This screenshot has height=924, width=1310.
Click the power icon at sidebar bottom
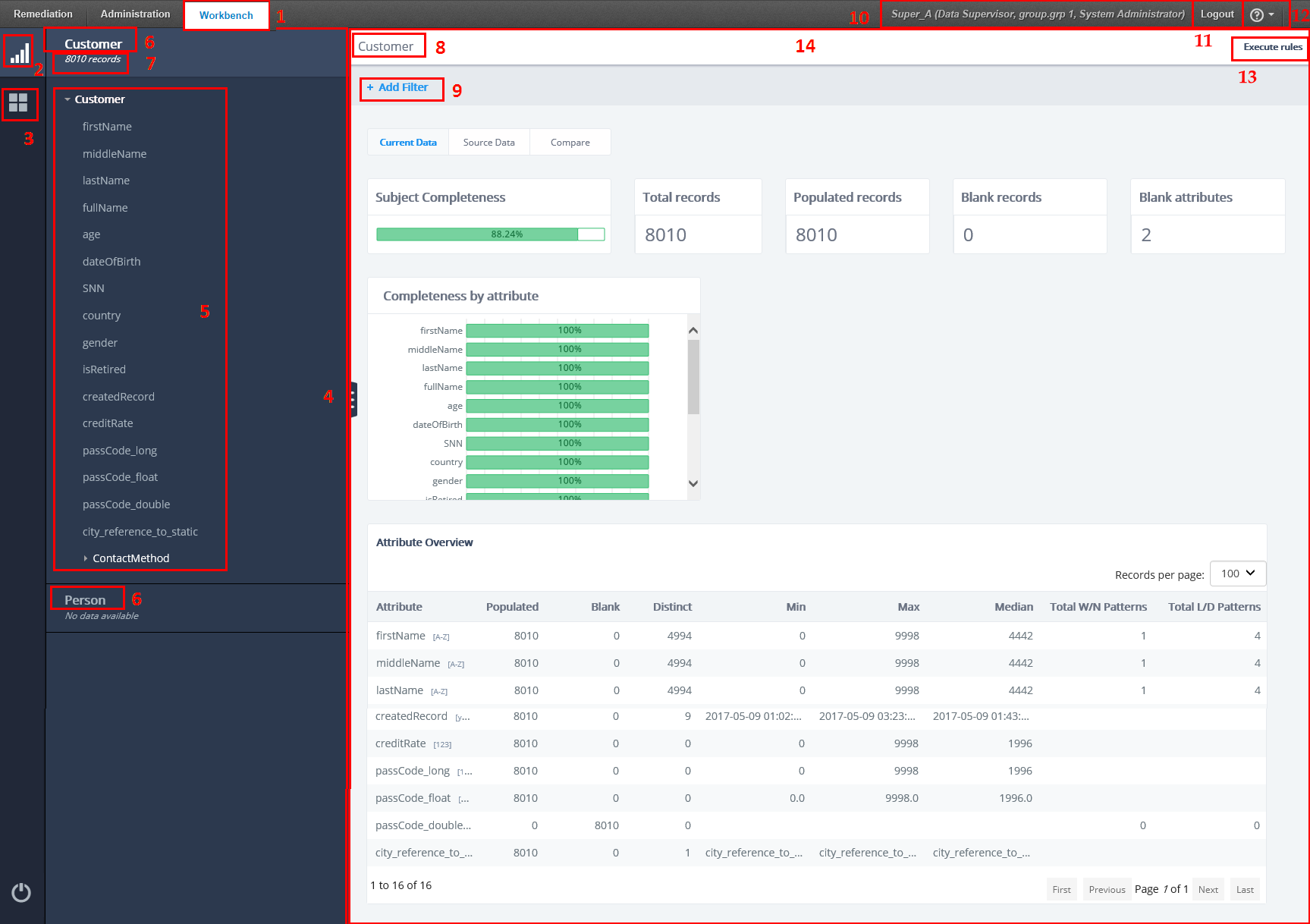(x=21, y=892)
